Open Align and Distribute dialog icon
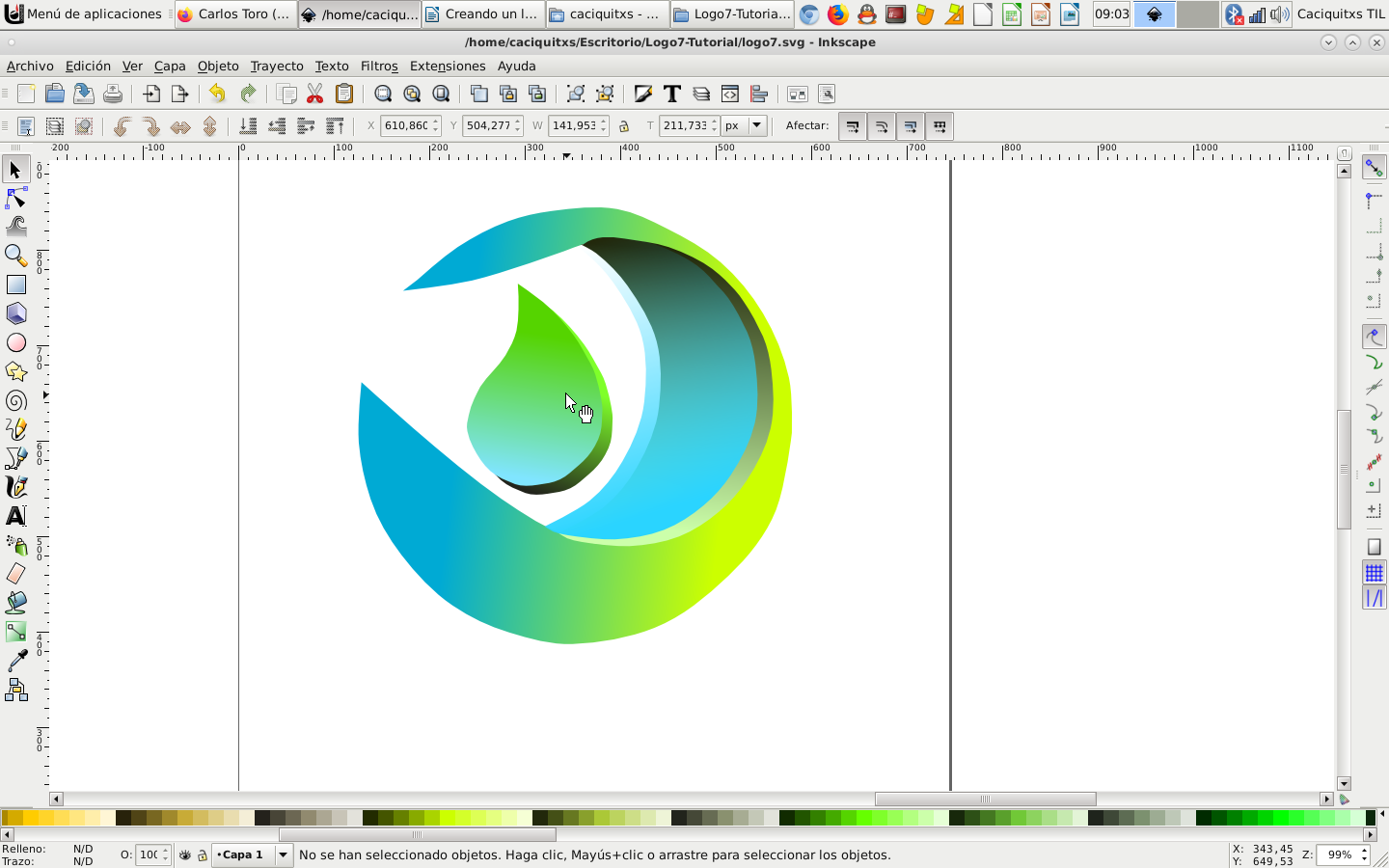This screenshot has width=1389, height=868. tap(759, 94)
